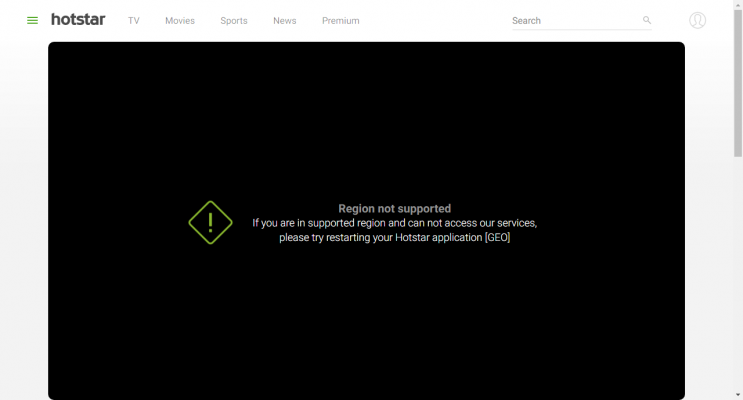Click the 'please try restarting' message line
The height and width of the screenshot is (400, 743).
(380, 238)
